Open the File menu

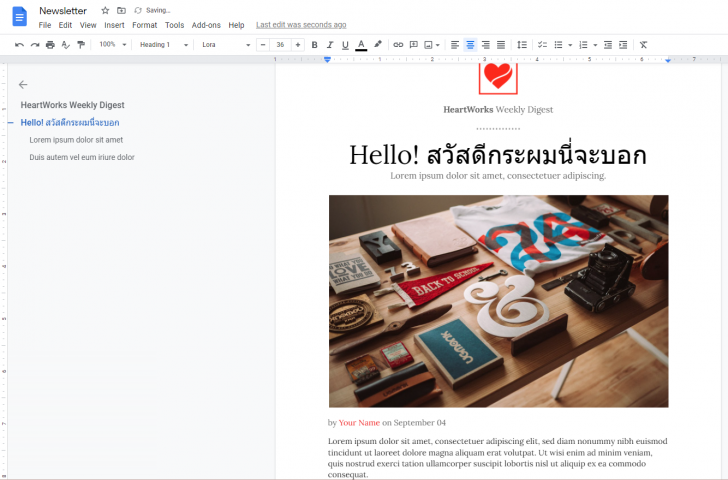(45, 25)
